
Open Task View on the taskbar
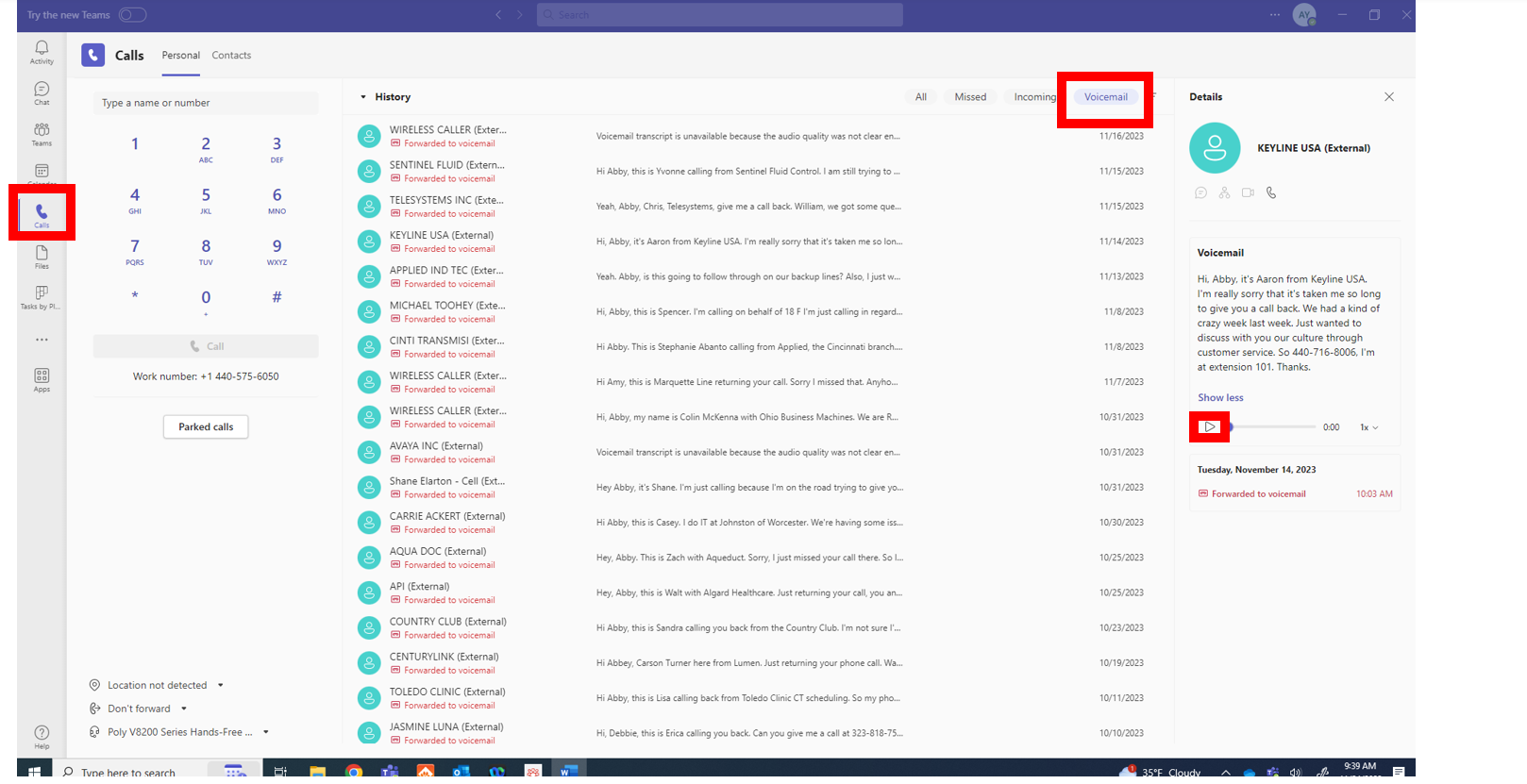(280, 772)
